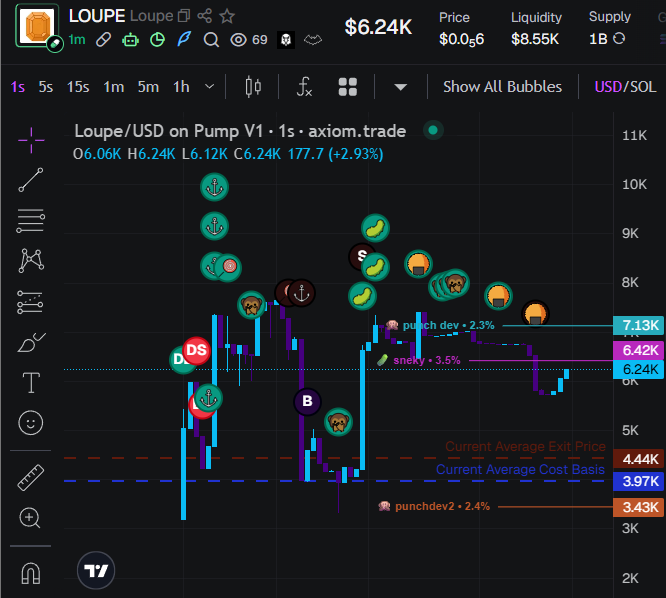Screen dimensions: 666x598
Task: Expand the timeframe dropdown chevron
Action: [209, 87]
